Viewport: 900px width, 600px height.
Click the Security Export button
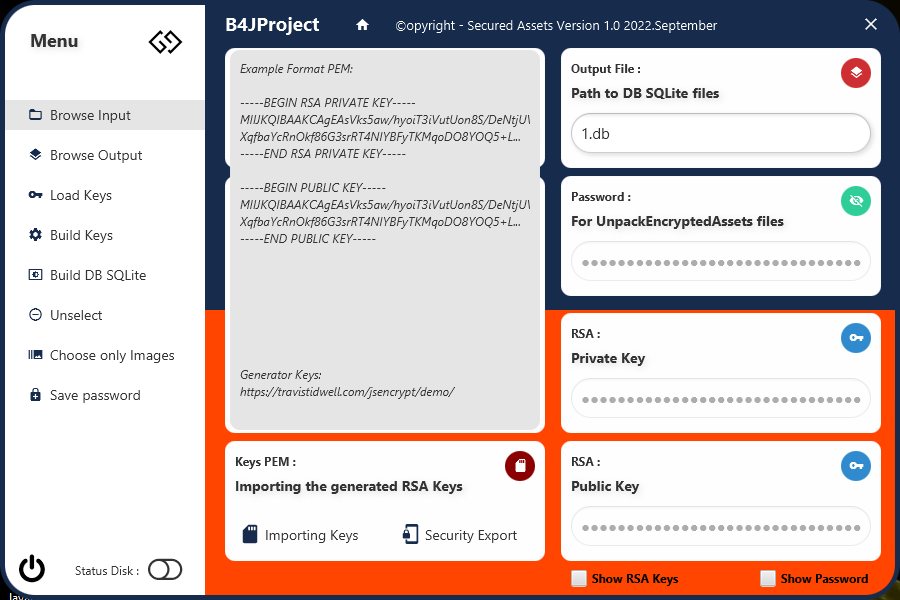460,535
